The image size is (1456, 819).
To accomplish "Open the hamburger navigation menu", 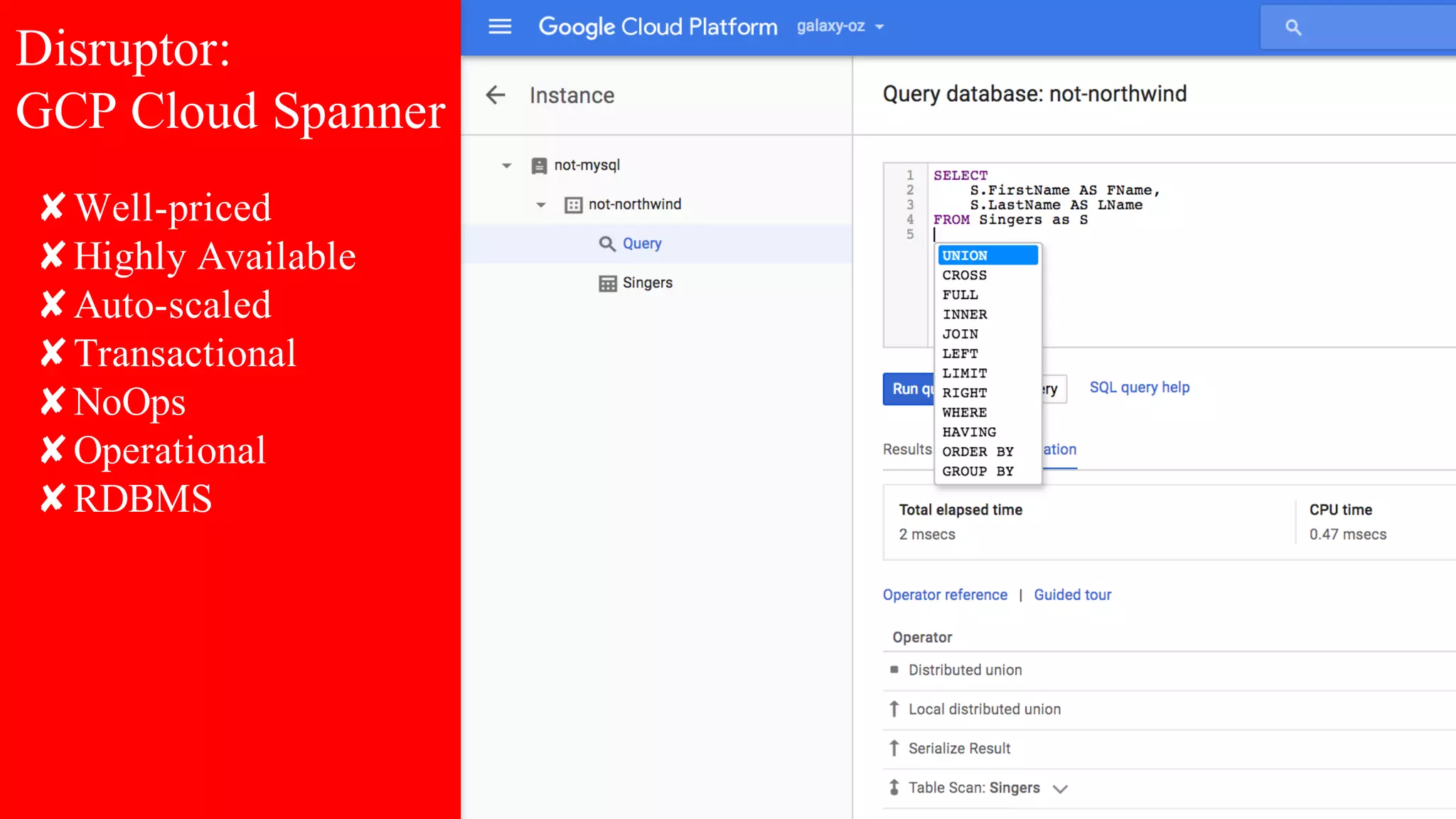I will click(500, 27).
